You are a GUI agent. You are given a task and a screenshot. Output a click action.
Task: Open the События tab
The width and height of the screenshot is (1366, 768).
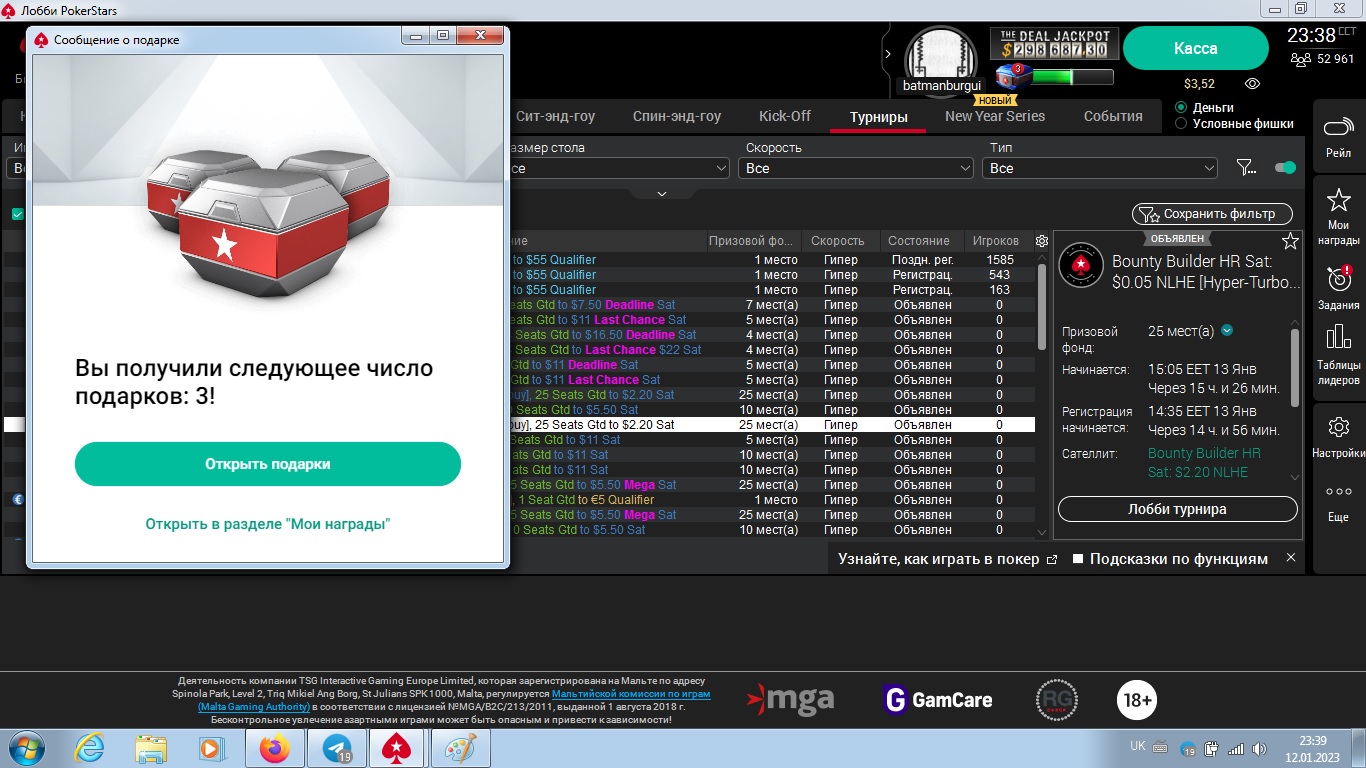pyautogui.click(x=1113, y=116)
